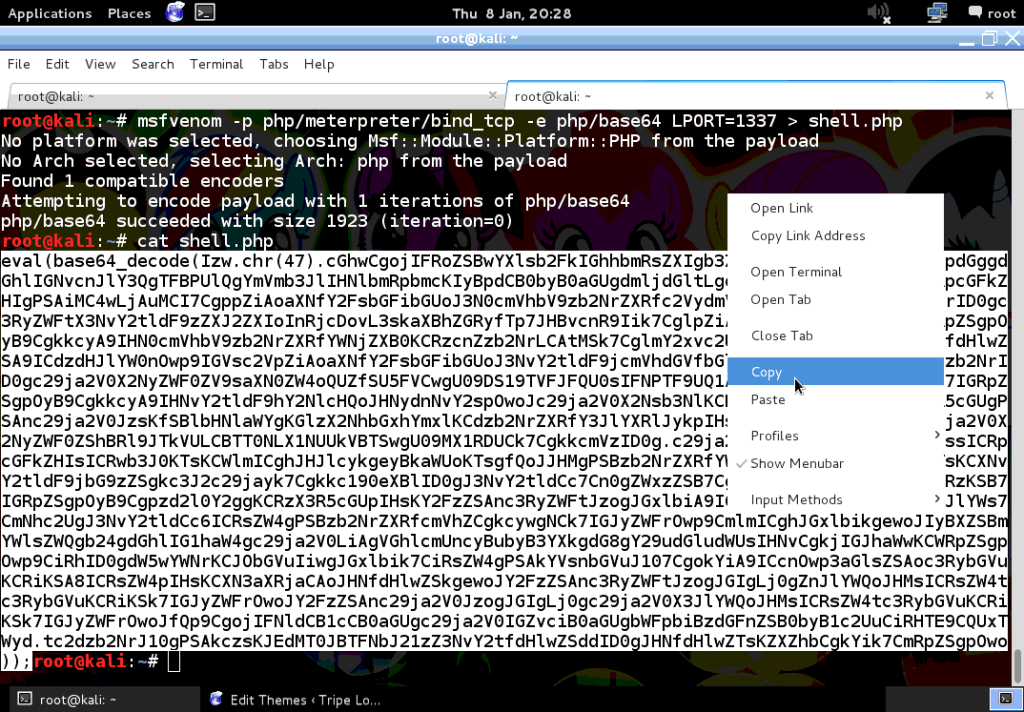
Task: Open the Terminal menu
Action: 216,64
